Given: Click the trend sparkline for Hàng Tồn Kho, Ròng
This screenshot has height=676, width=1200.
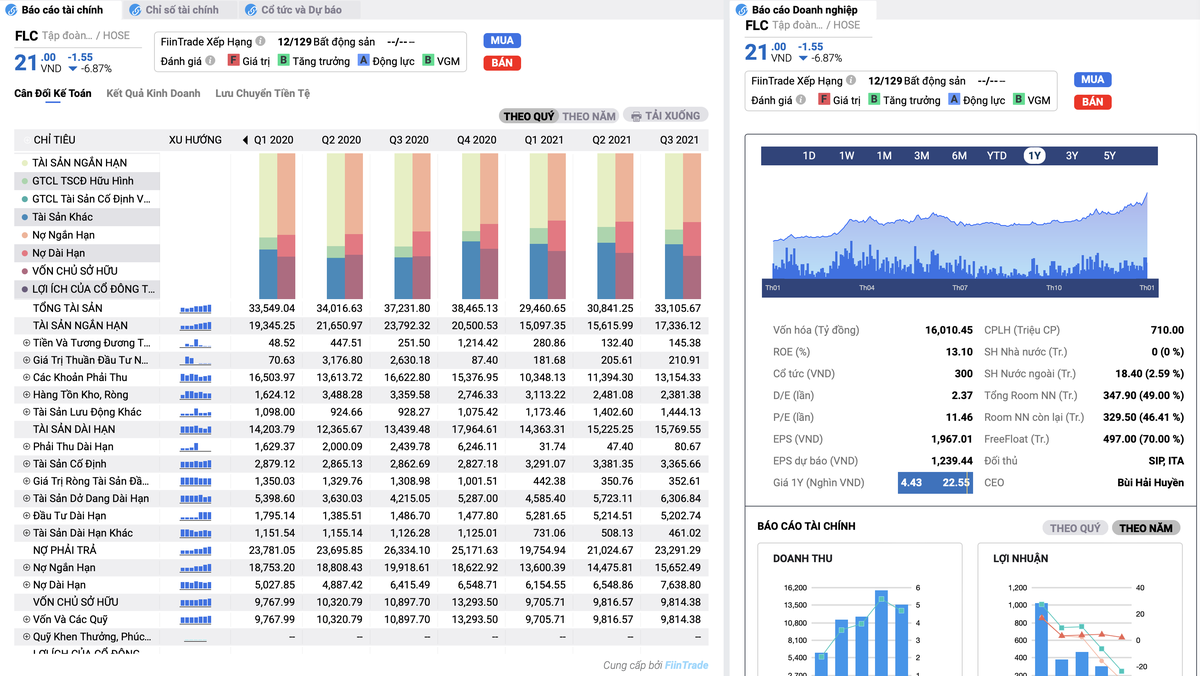Looking at the screenshot, I should (x=196, y=395).
